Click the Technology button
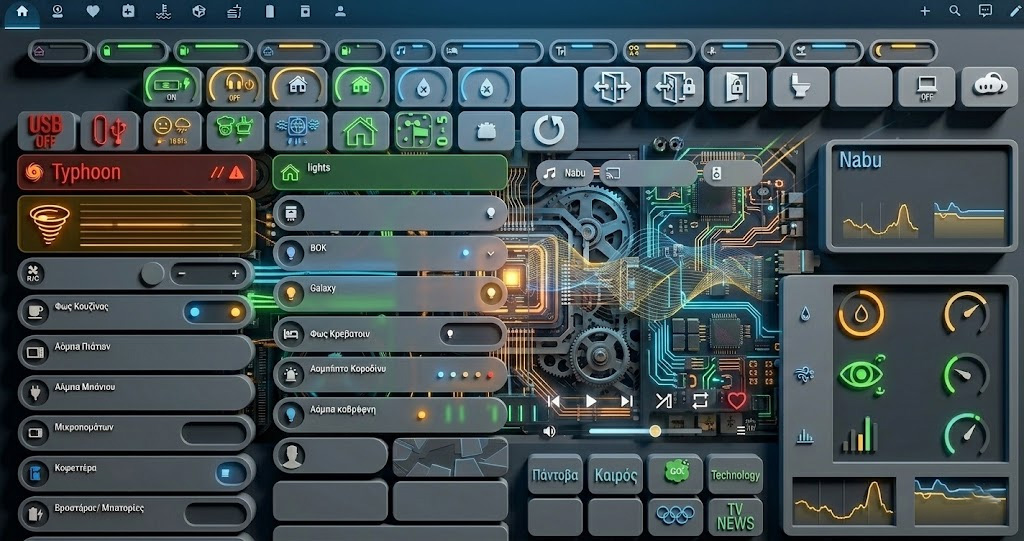1024x541 pixels. (735, 476)
